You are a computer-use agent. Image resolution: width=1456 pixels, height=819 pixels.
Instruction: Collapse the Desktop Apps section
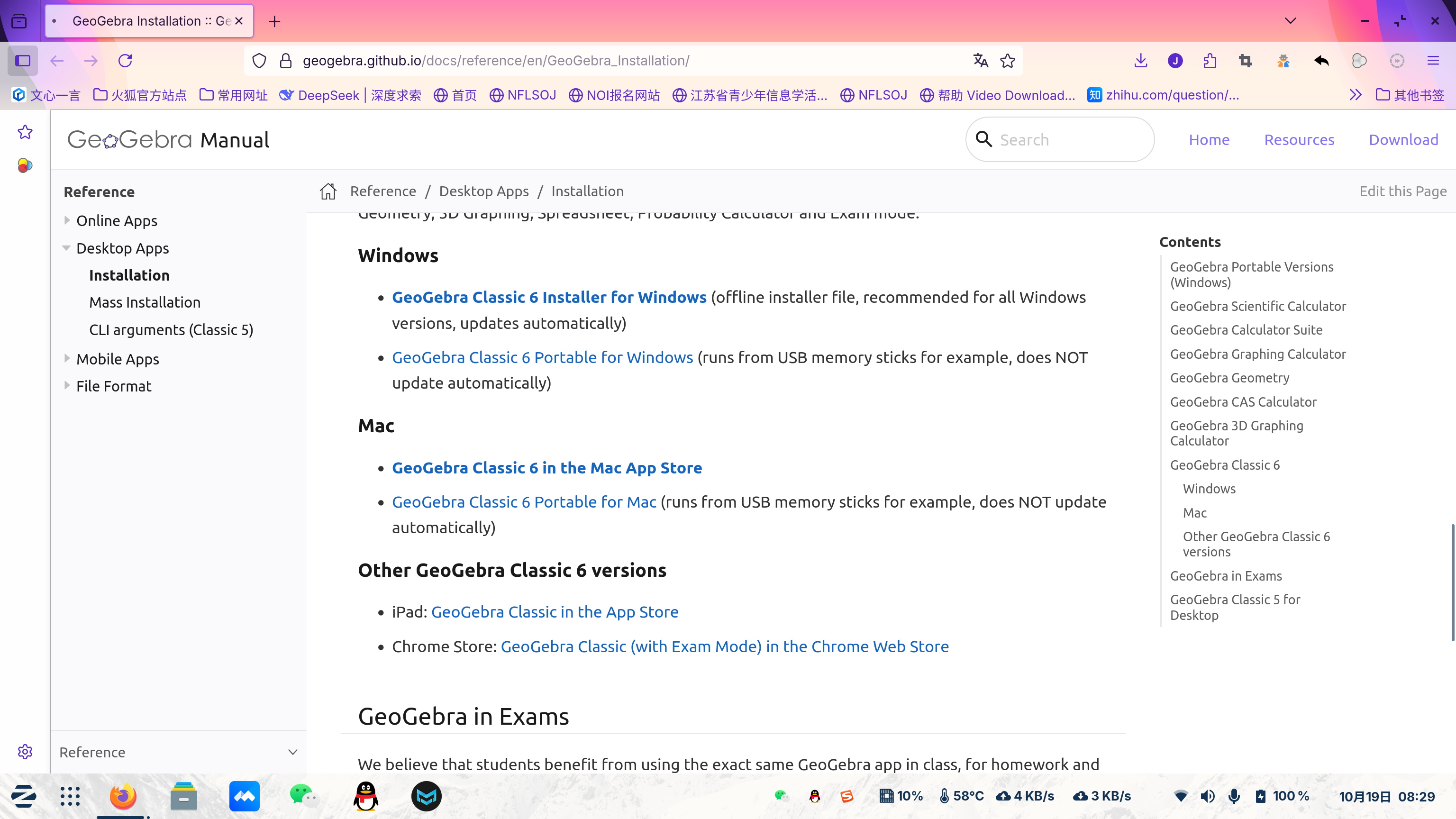coord(67,247)
